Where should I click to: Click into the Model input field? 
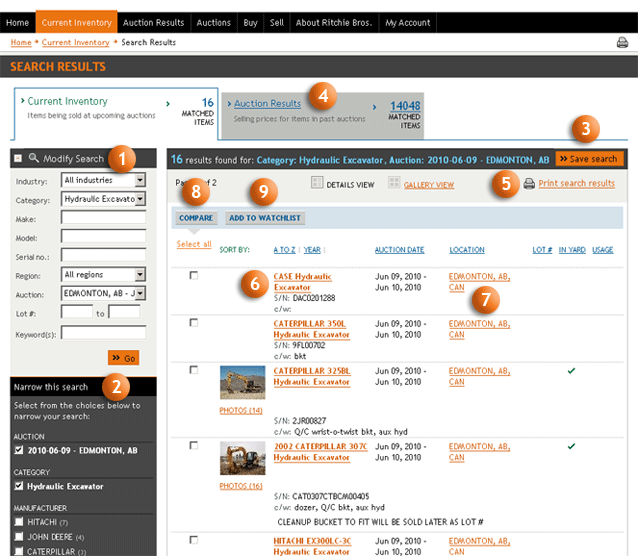(103, 236)
